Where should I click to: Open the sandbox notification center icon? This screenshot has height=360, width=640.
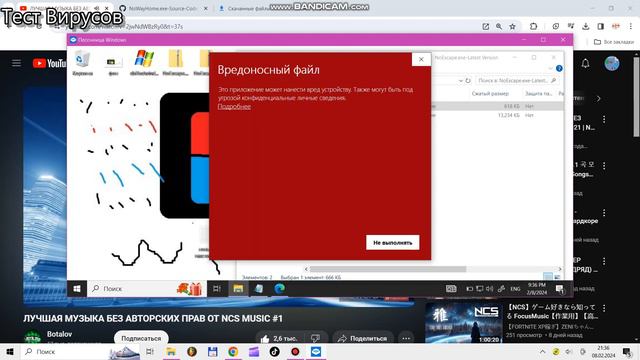tap(560, 289)
